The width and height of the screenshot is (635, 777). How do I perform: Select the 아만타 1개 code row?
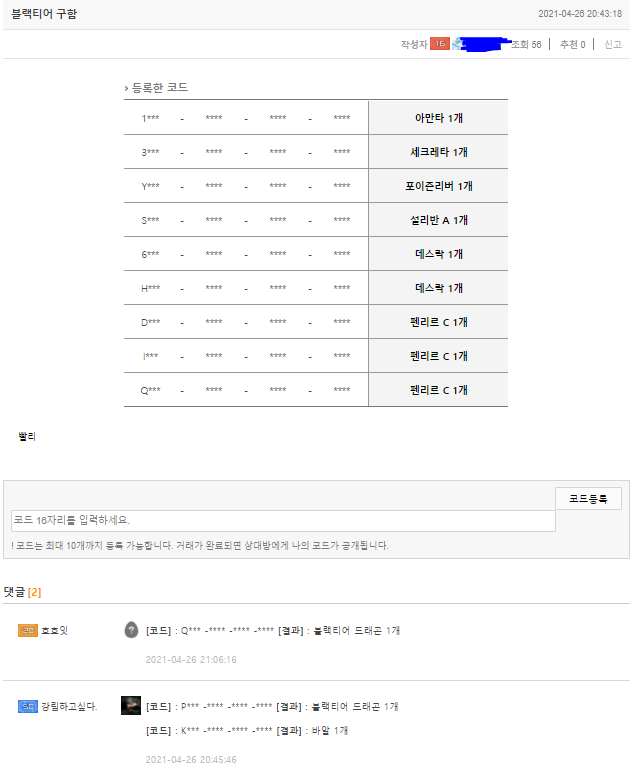(x=316, y=118)
